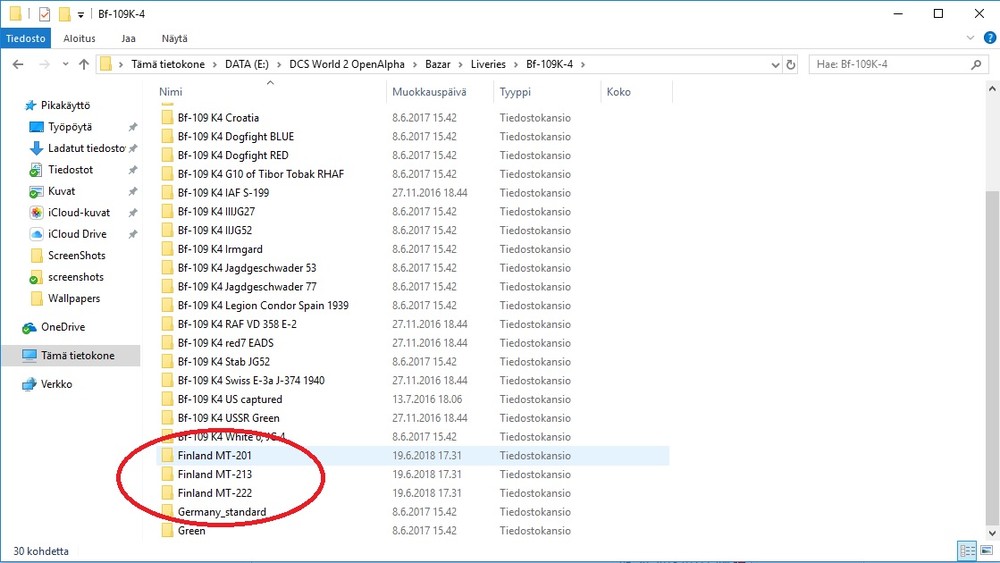
Task: Click the DATA (E:) breadcrumb
Action: click(x=247, y=64)
